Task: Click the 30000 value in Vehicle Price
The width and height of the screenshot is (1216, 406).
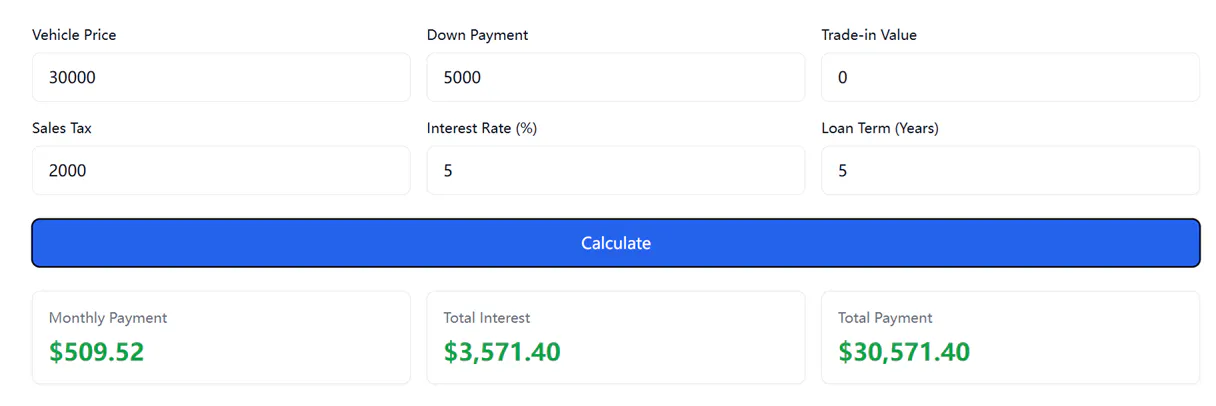Action: coord(72,77)
